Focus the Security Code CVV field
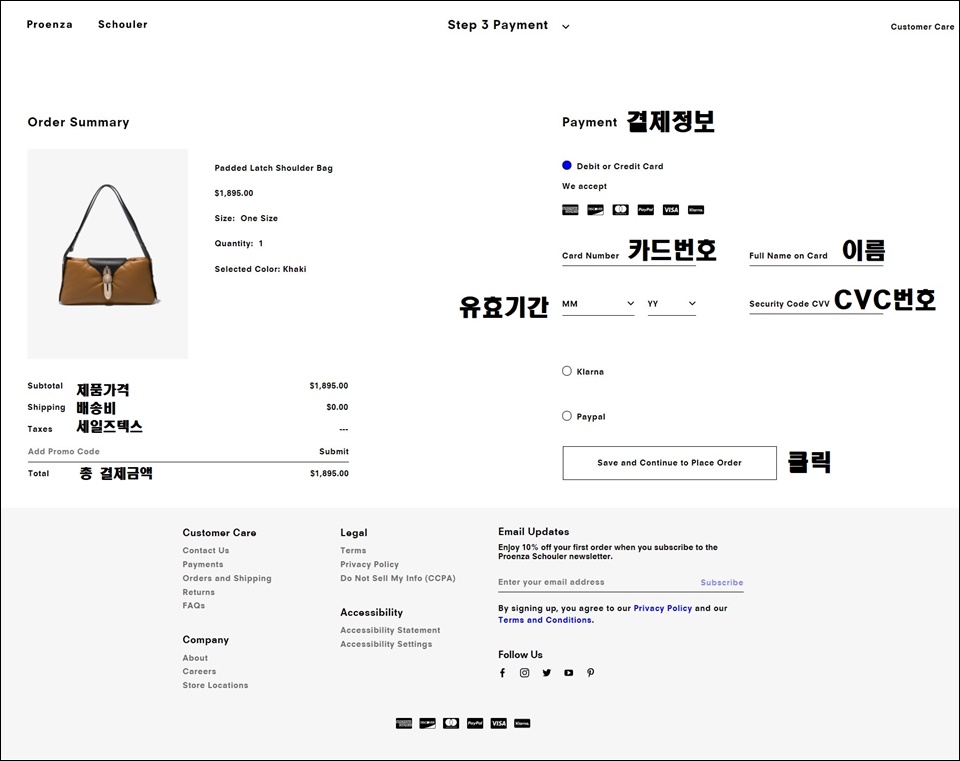The width and height of the screenshot is (960, 761). click(x=816, y=304)
